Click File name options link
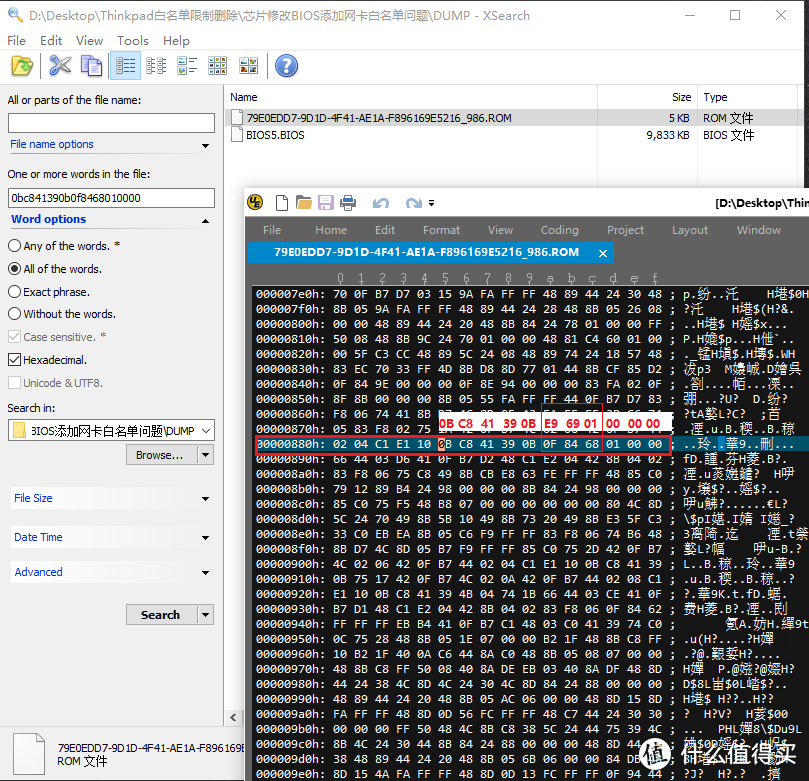The height and width of the screenshot is (781, 809). [x=52, y=144]
